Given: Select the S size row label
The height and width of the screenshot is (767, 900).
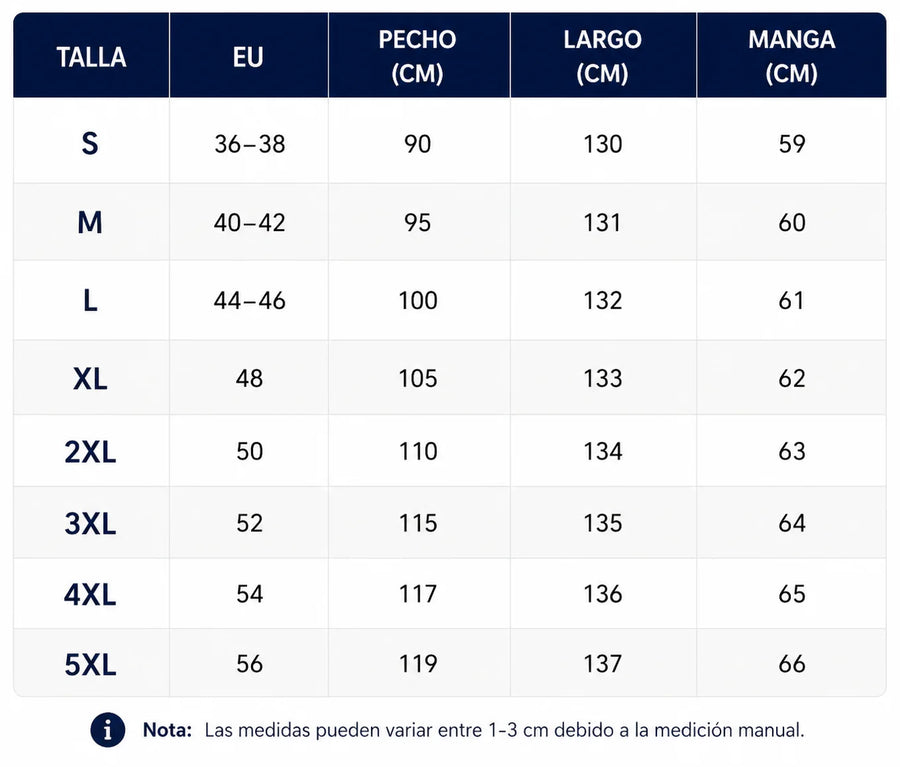Looking at the screenshot, I should point(90,143).
